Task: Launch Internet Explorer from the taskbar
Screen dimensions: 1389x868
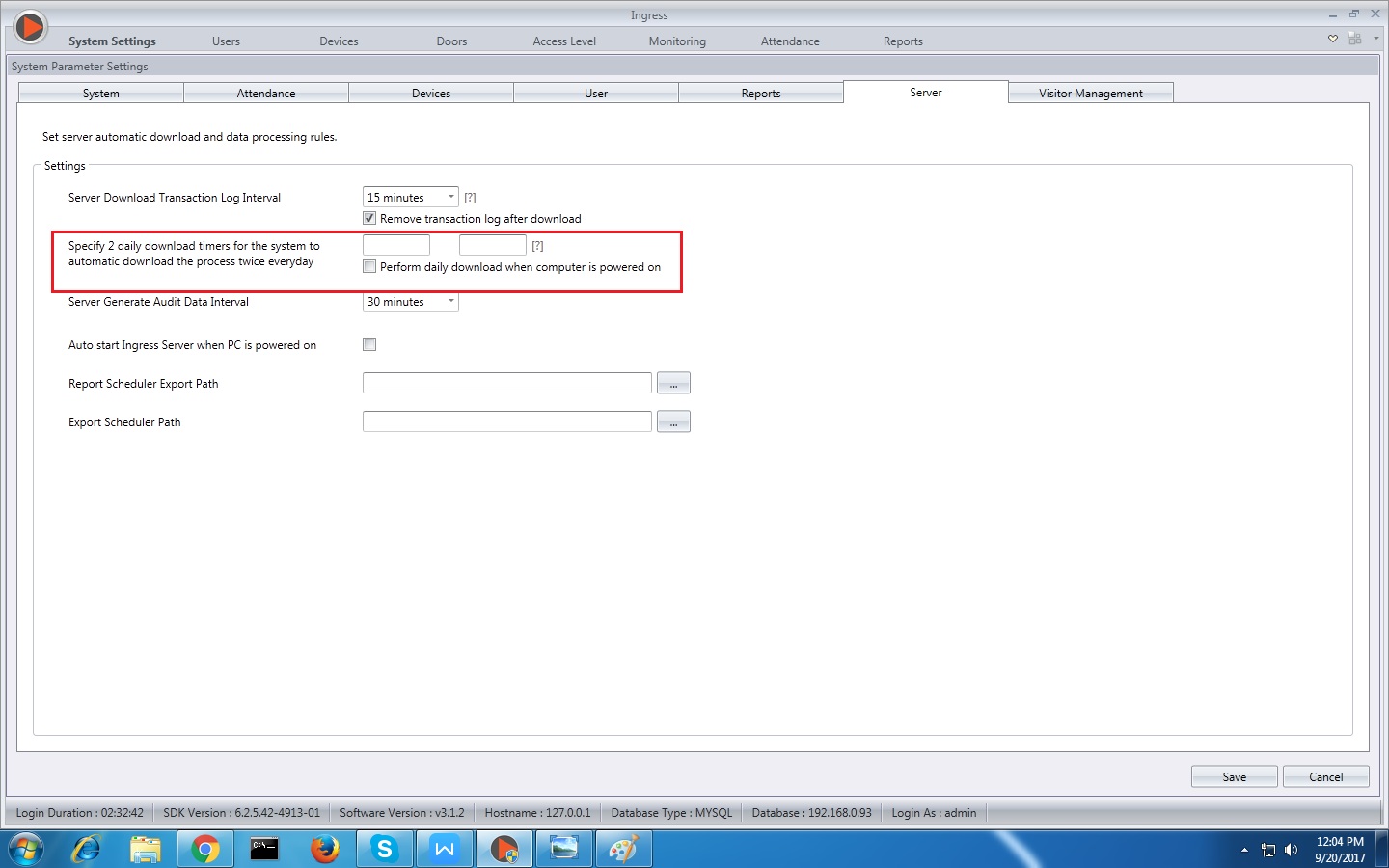Action: [x=87, y=849]
